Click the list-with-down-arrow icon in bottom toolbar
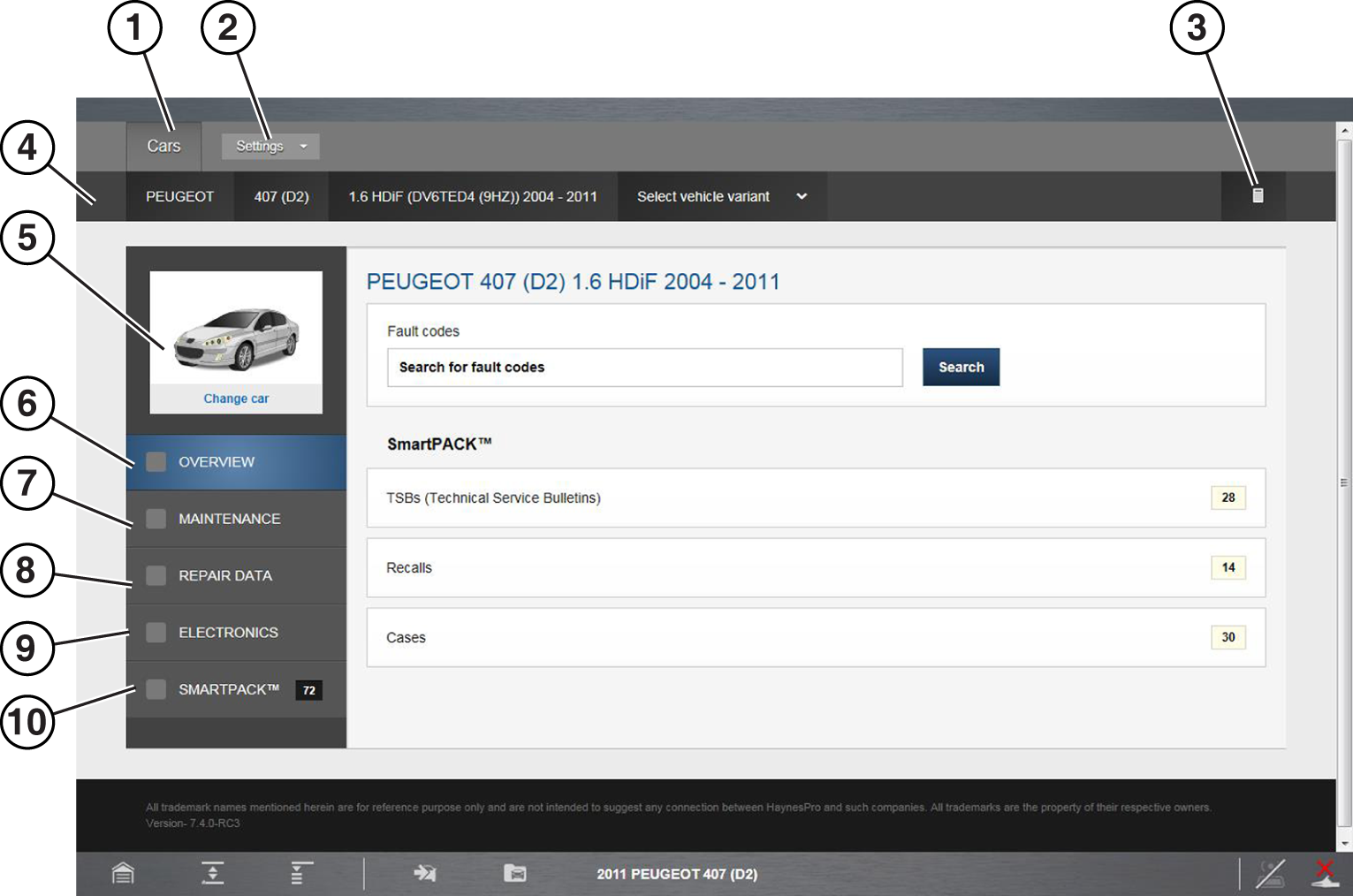The width and height of the screenshot is (1353, 896). [x=301, y=873]
